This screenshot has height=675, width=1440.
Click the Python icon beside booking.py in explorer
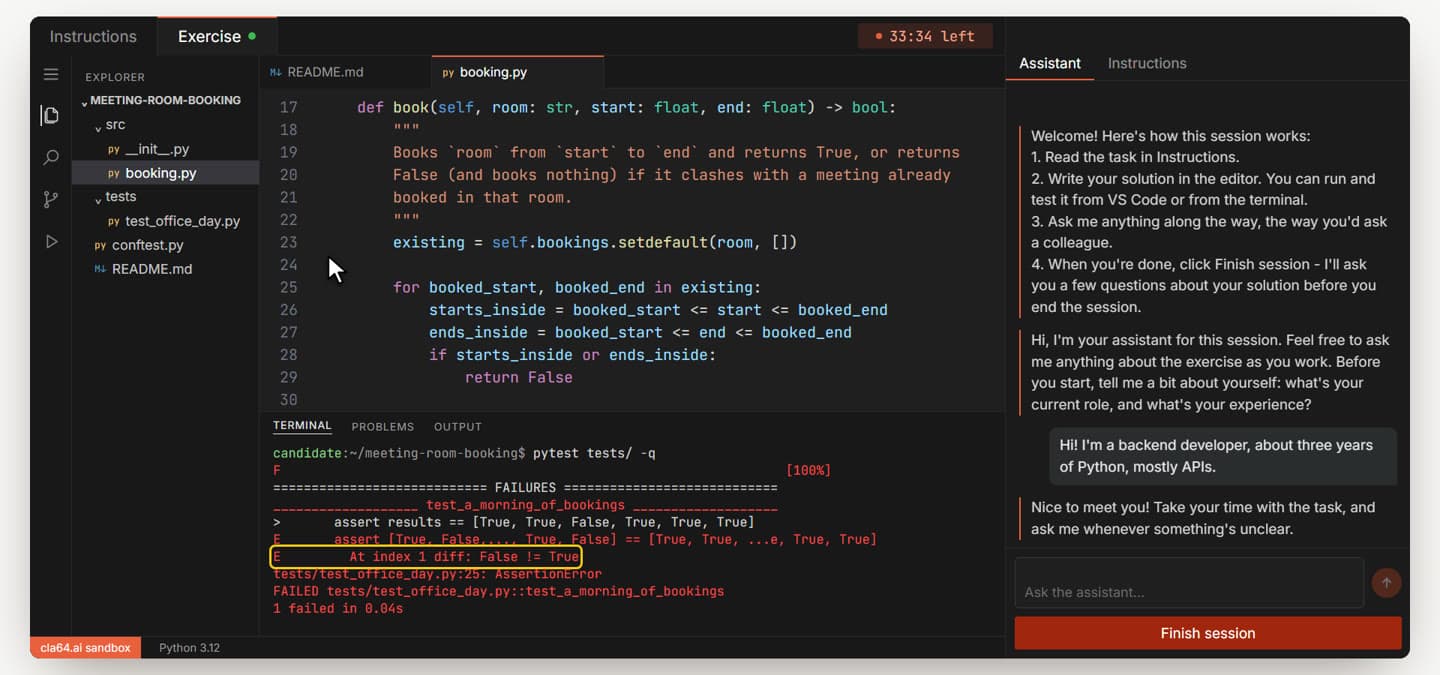(114, 173)
